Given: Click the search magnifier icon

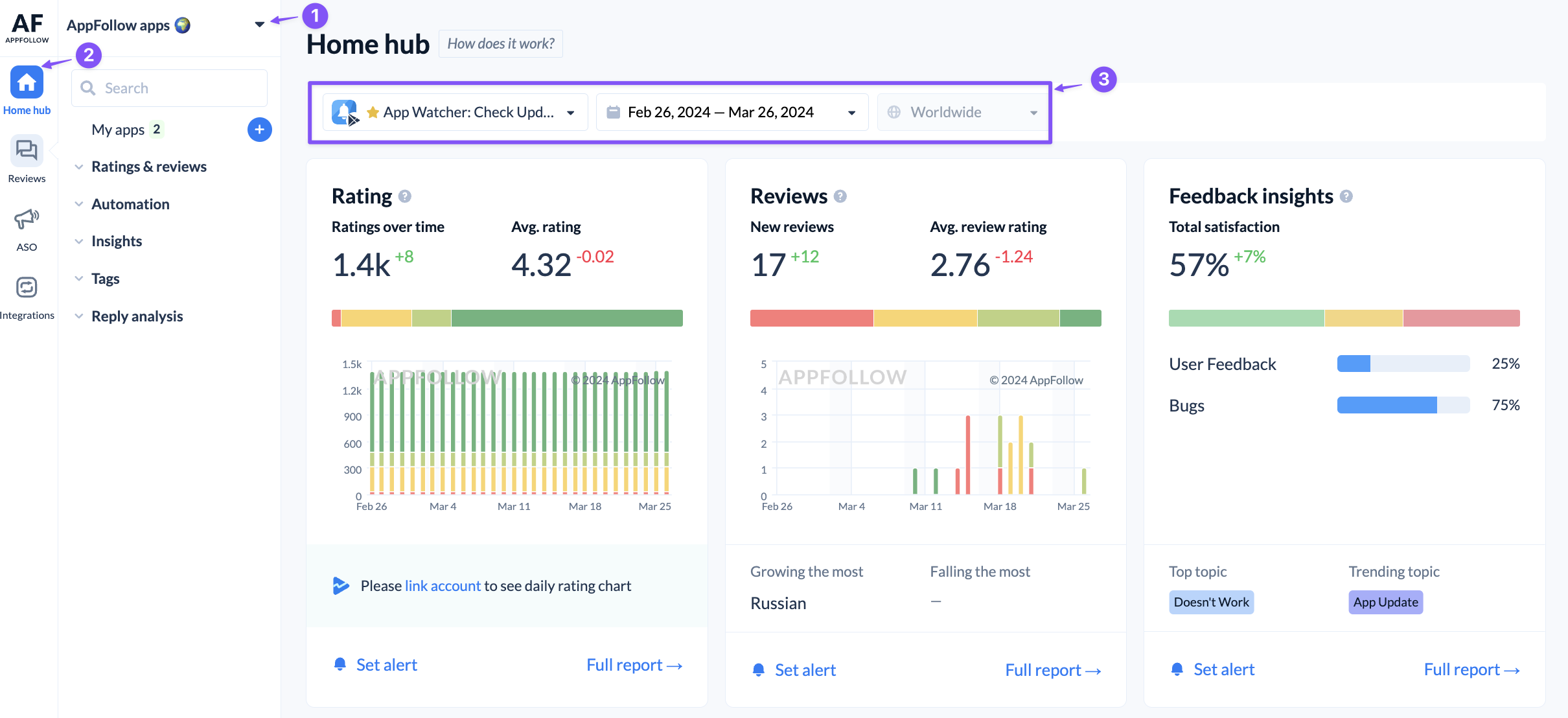Looking at the screenshot, I should pyautogui.click(x=88, y=88).
